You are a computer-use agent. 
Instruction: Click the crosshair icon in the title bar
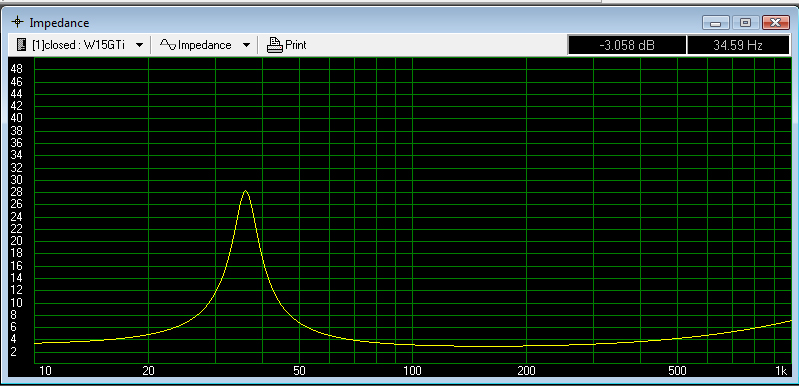click(x=18, y=22)
